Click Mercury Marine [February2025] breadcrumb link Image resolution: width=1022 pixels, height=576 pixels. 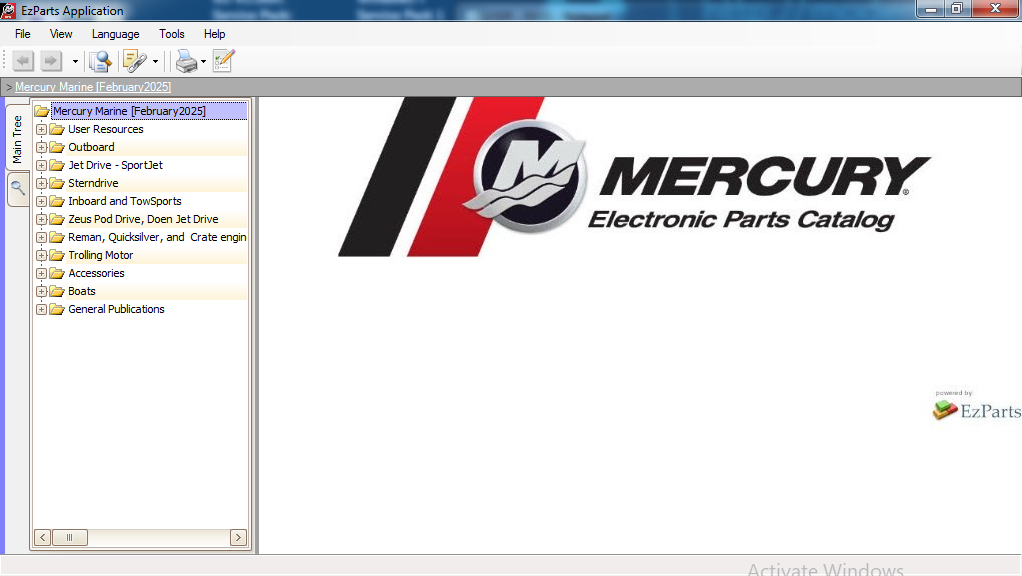coord(93,87)
